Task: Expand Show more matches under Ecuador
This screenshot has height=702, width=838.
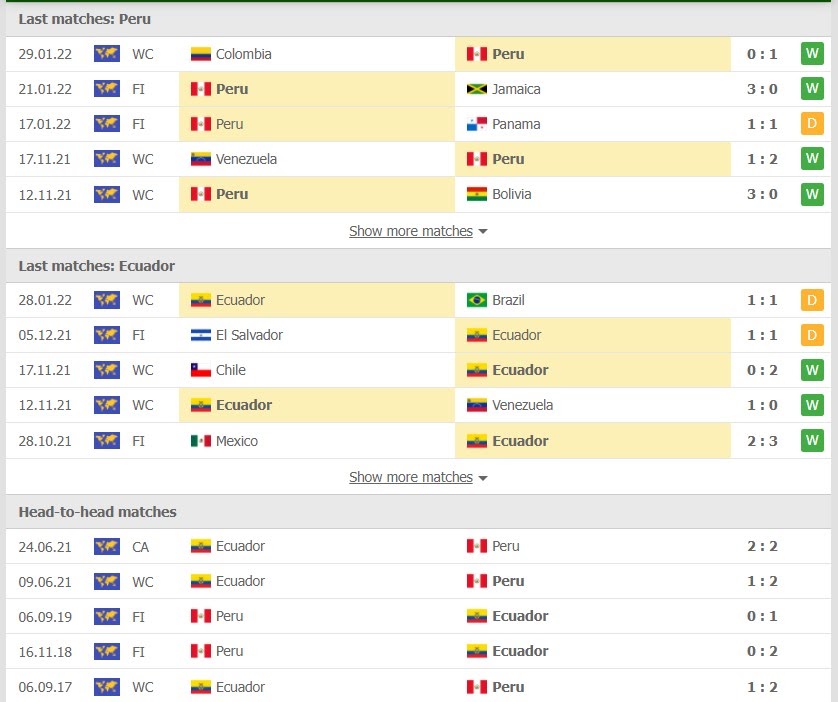Action: click(418, 477)
